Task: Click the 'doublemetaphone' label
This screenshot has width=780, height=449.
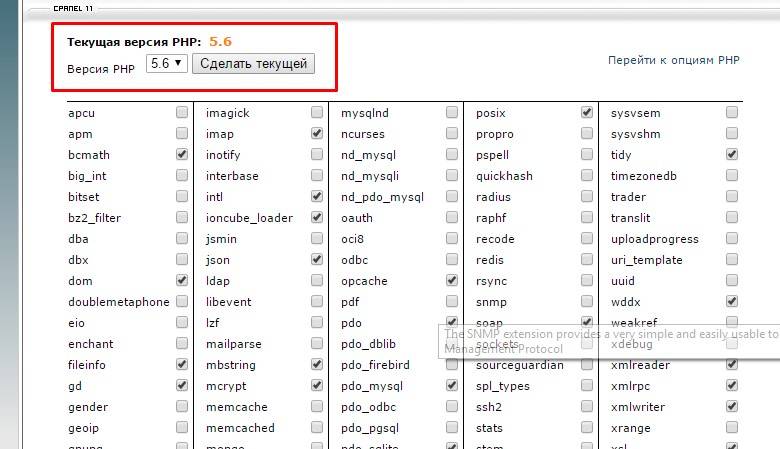Action: pyautogui.click(x=118, y=302)
